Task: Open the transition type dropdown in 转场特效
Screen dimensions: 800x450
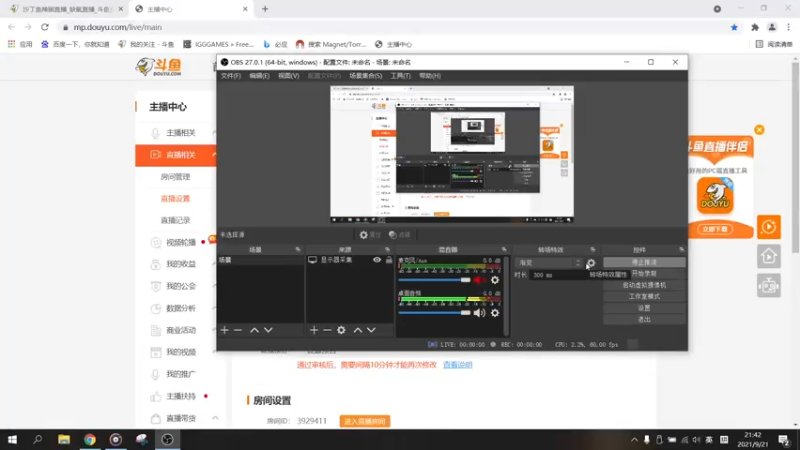Action: coord(549,263)
